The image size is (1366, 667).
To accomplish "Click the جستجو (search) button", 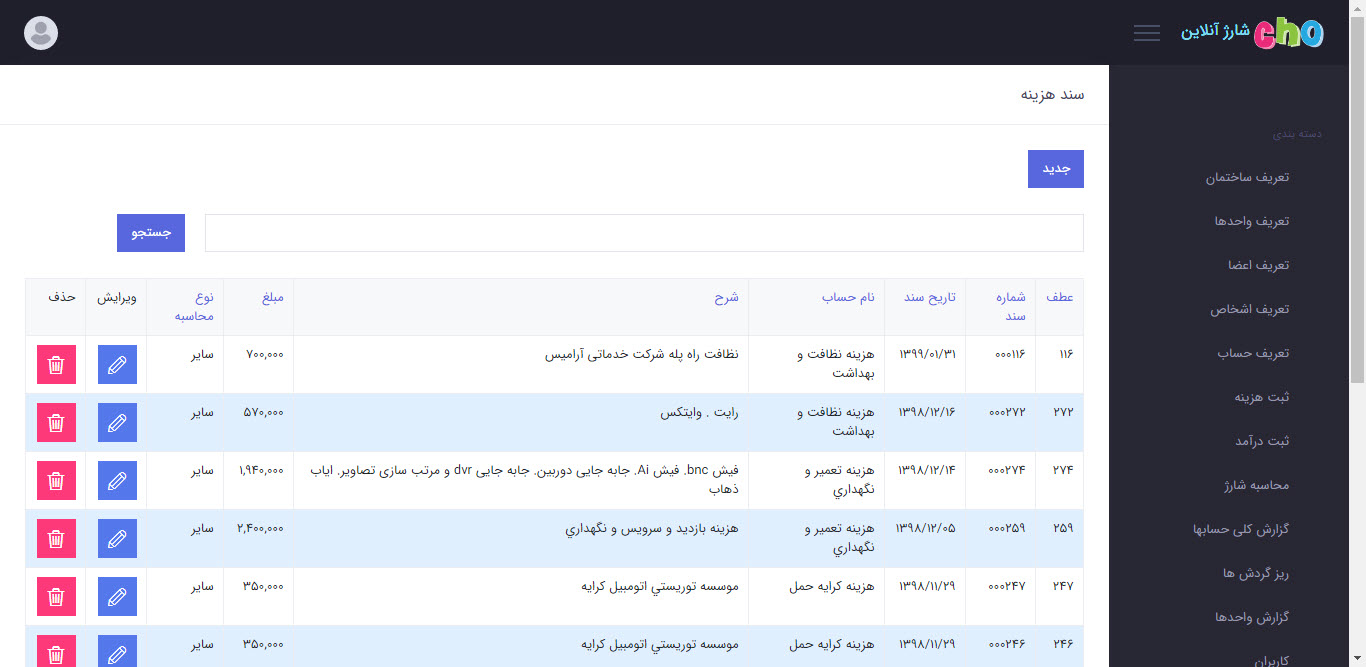I will coord(151,232).
